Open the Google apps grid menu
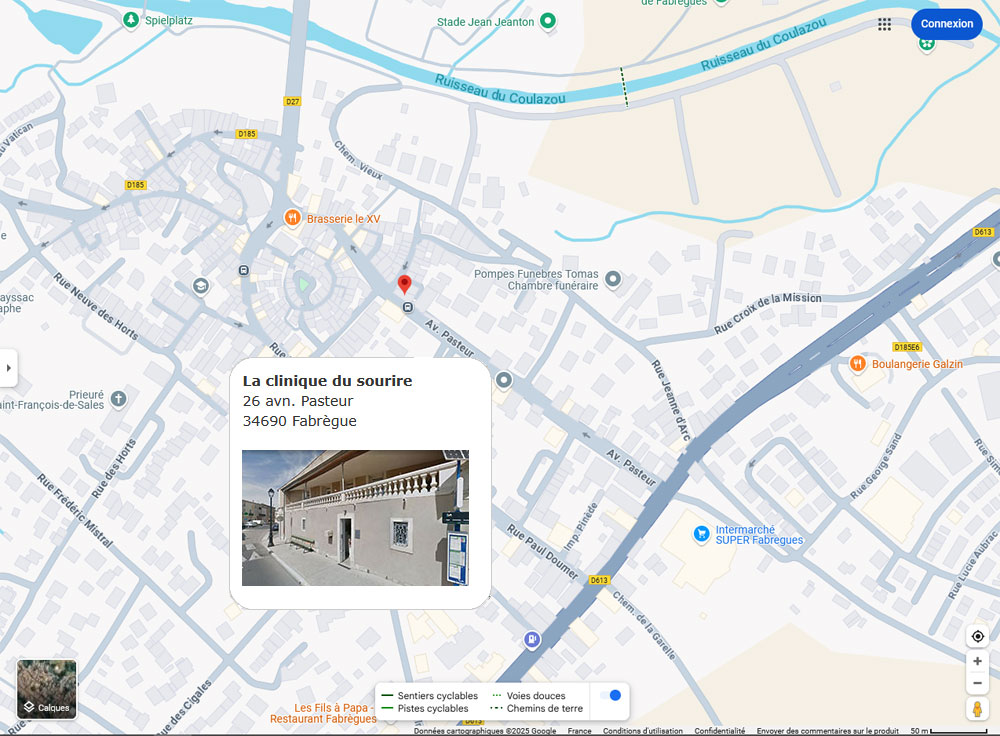This screenshot has width=1000, height=736. [885, 24]
